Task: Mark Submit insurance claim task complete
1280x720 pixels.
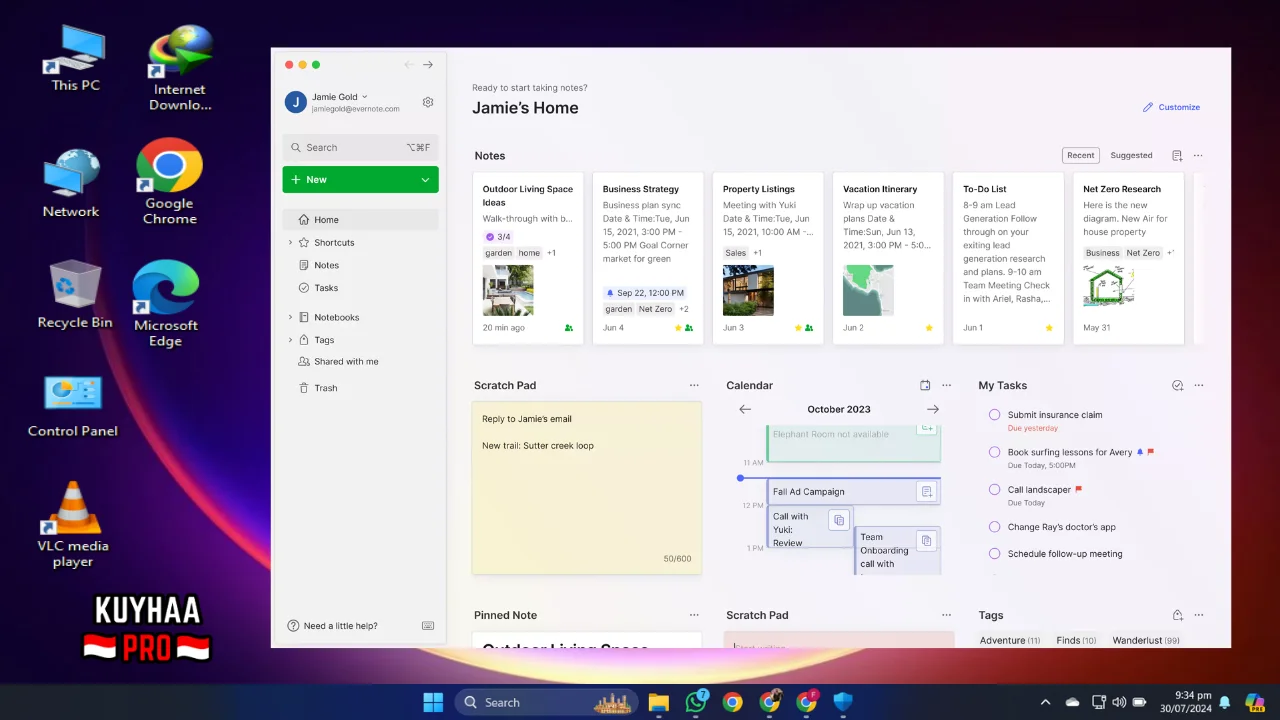Action: click(x=994, y=414)
